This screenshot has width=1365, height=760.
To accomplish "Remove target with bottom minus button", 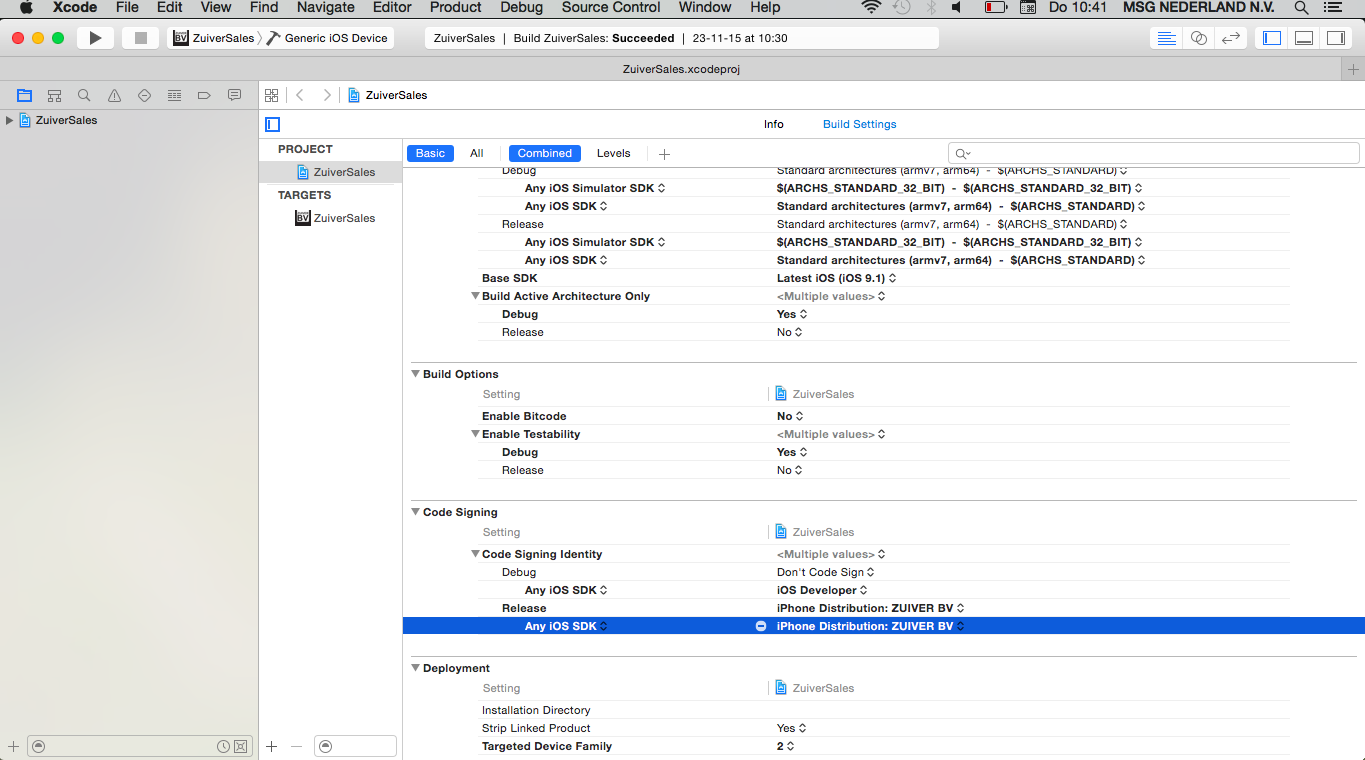I will pyautogui.click(x=296, y=746).
